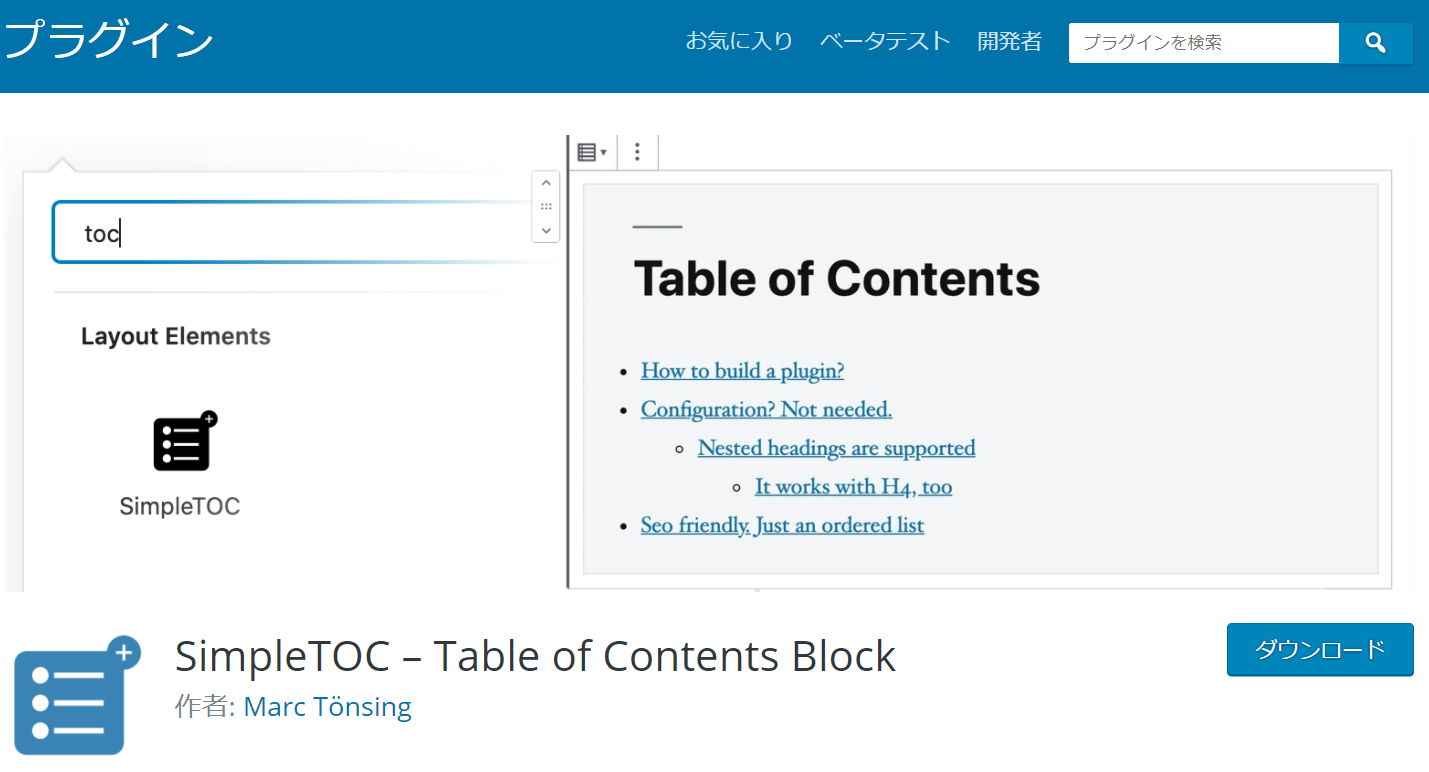This screenshot has height=772, width=1429.
Task: Move block up with the up chevron
Action: point(546,183)
